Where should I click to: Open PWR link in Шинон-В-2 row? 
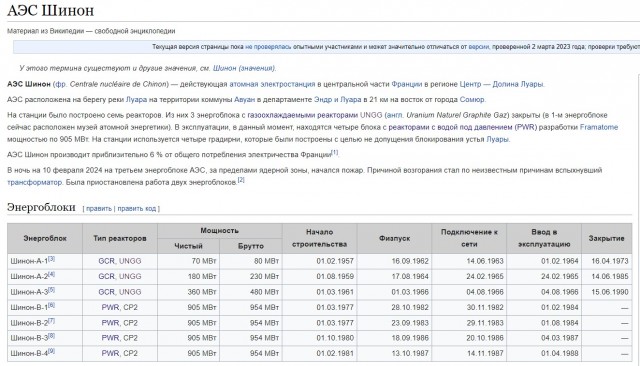coord(110,323)
